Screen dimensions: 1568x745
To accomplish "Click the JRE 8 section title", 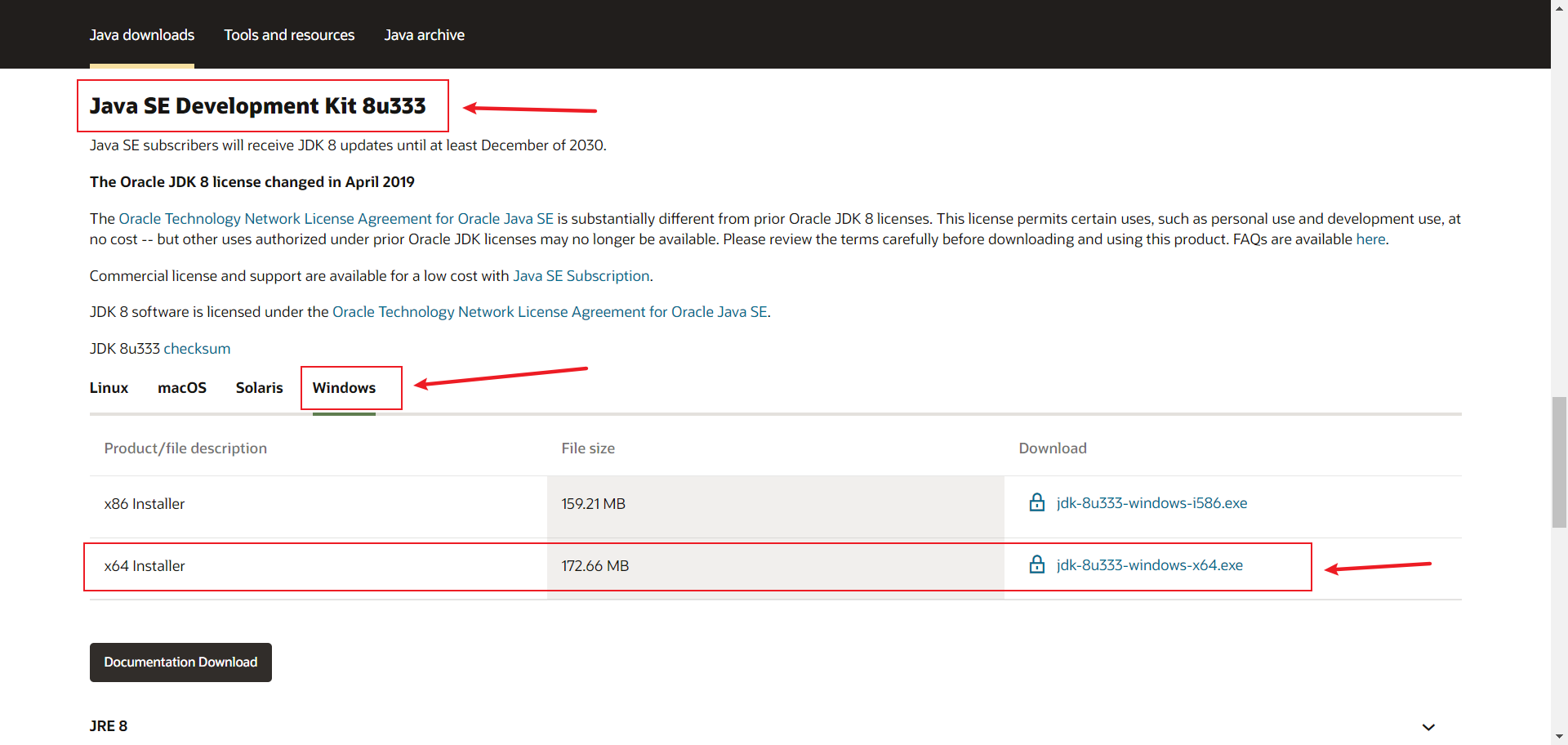I will coord(109,726).
